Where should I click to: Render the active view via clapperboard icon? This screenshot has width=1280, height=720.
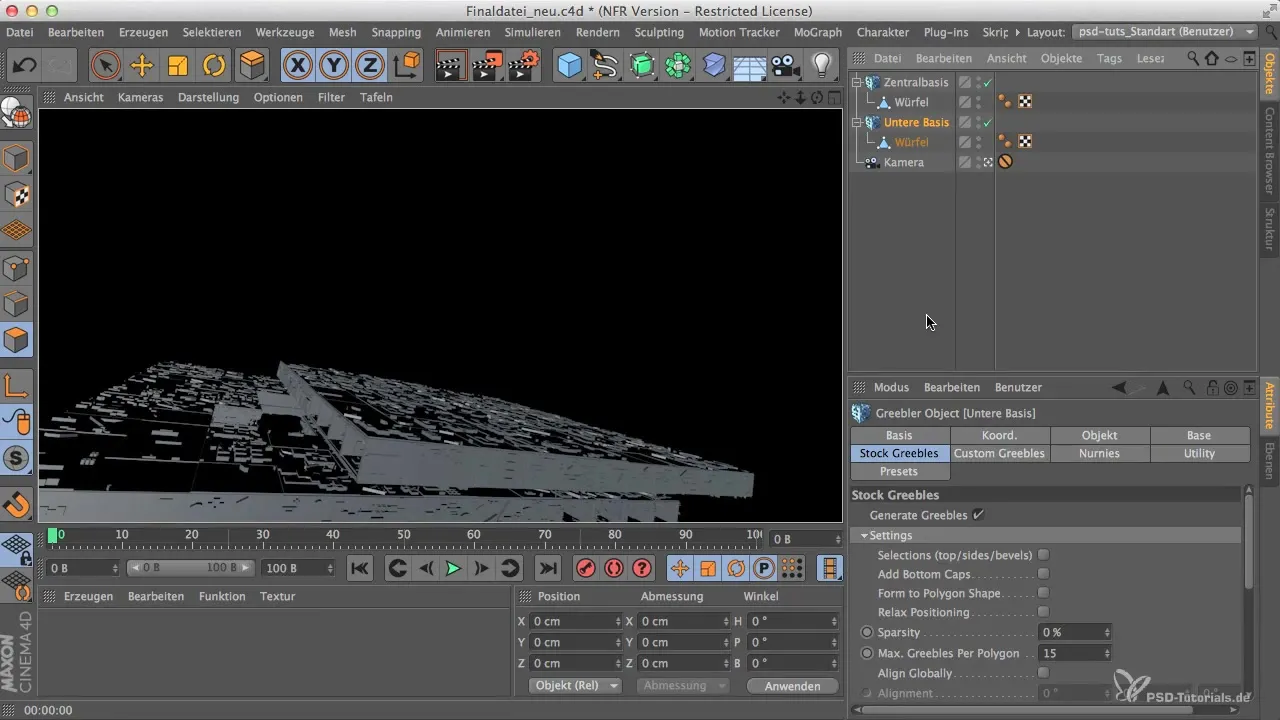452,66
